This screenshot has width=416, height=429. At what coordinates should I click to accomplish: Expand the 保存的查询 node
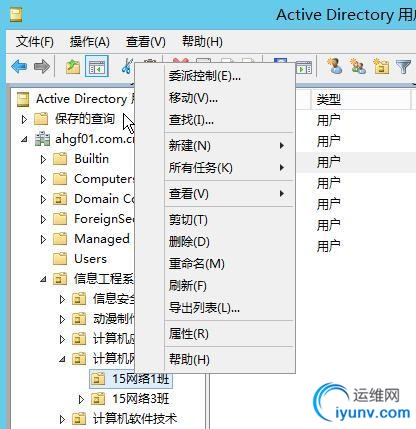24,119
